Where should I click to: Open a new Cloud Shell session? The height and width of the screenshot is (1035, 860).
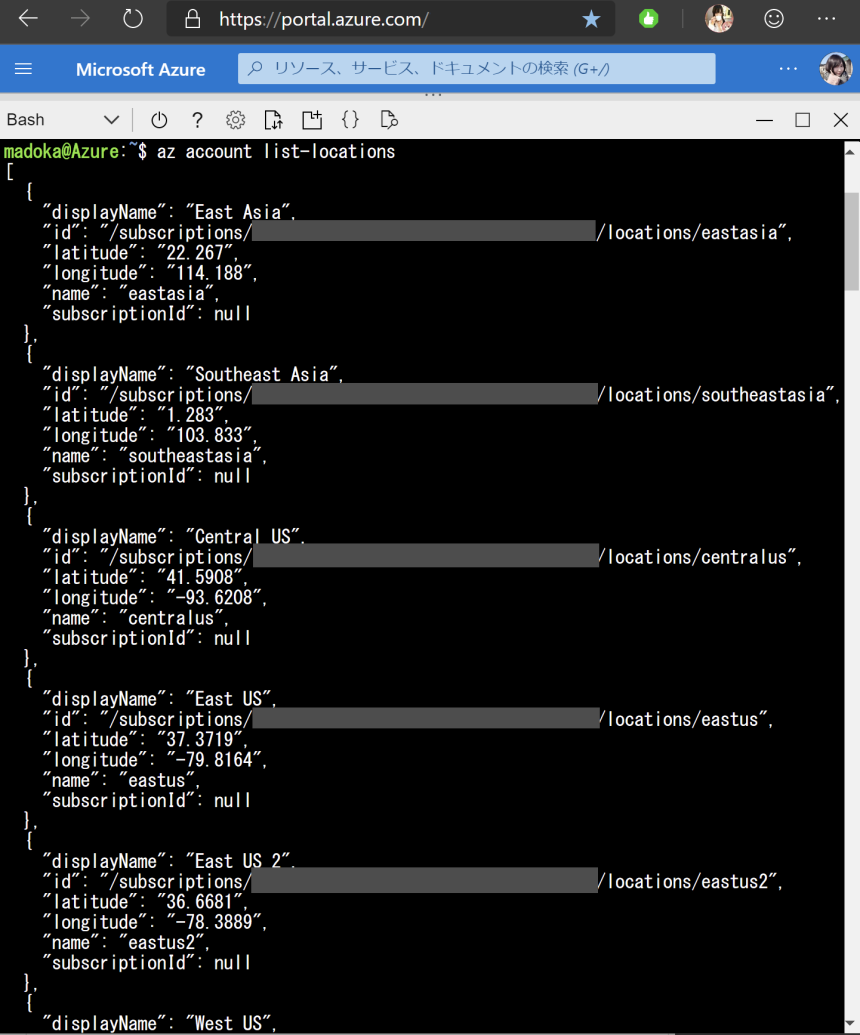311,119
